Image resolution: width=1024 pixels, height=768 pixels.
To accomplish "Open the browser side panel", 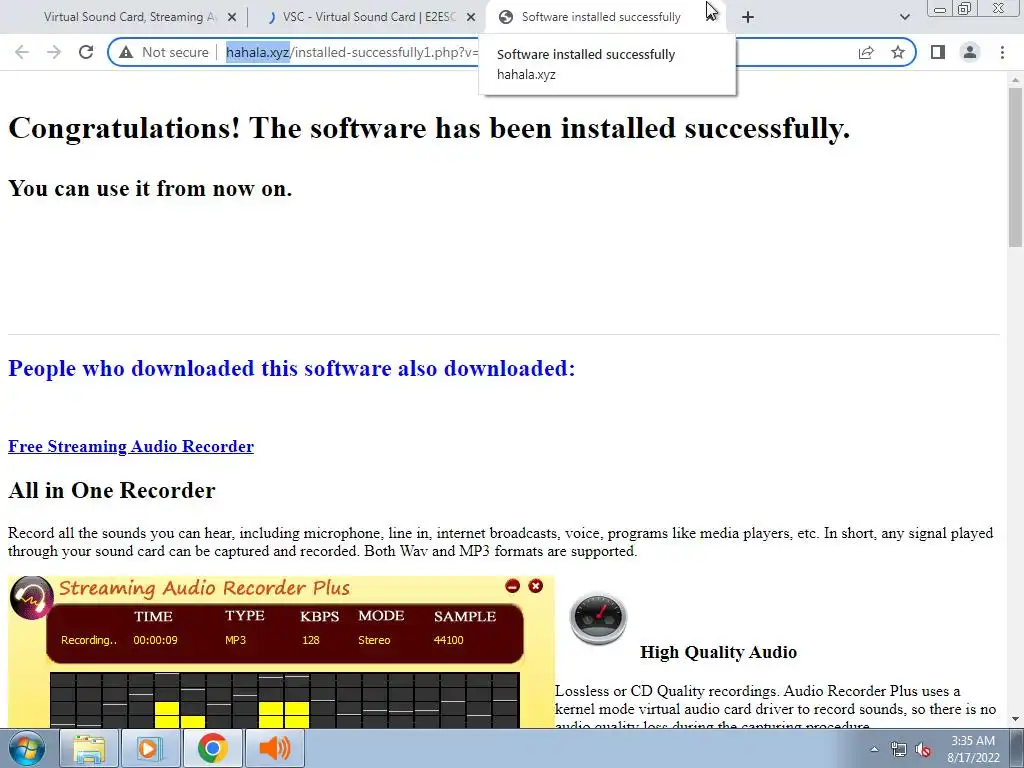I will click(938, 52).
